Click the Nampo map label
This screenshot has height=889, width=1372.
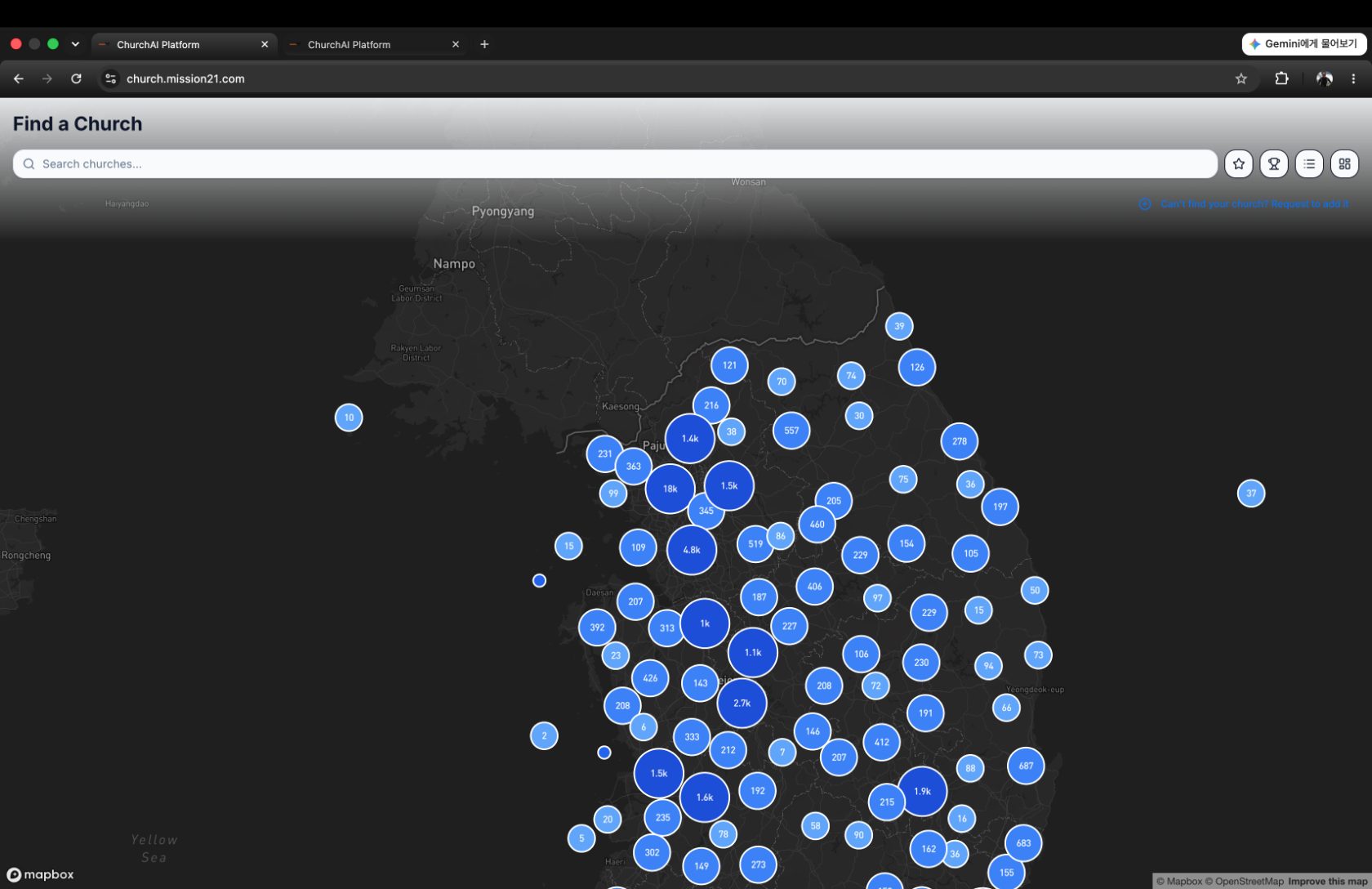pos(454,263)
